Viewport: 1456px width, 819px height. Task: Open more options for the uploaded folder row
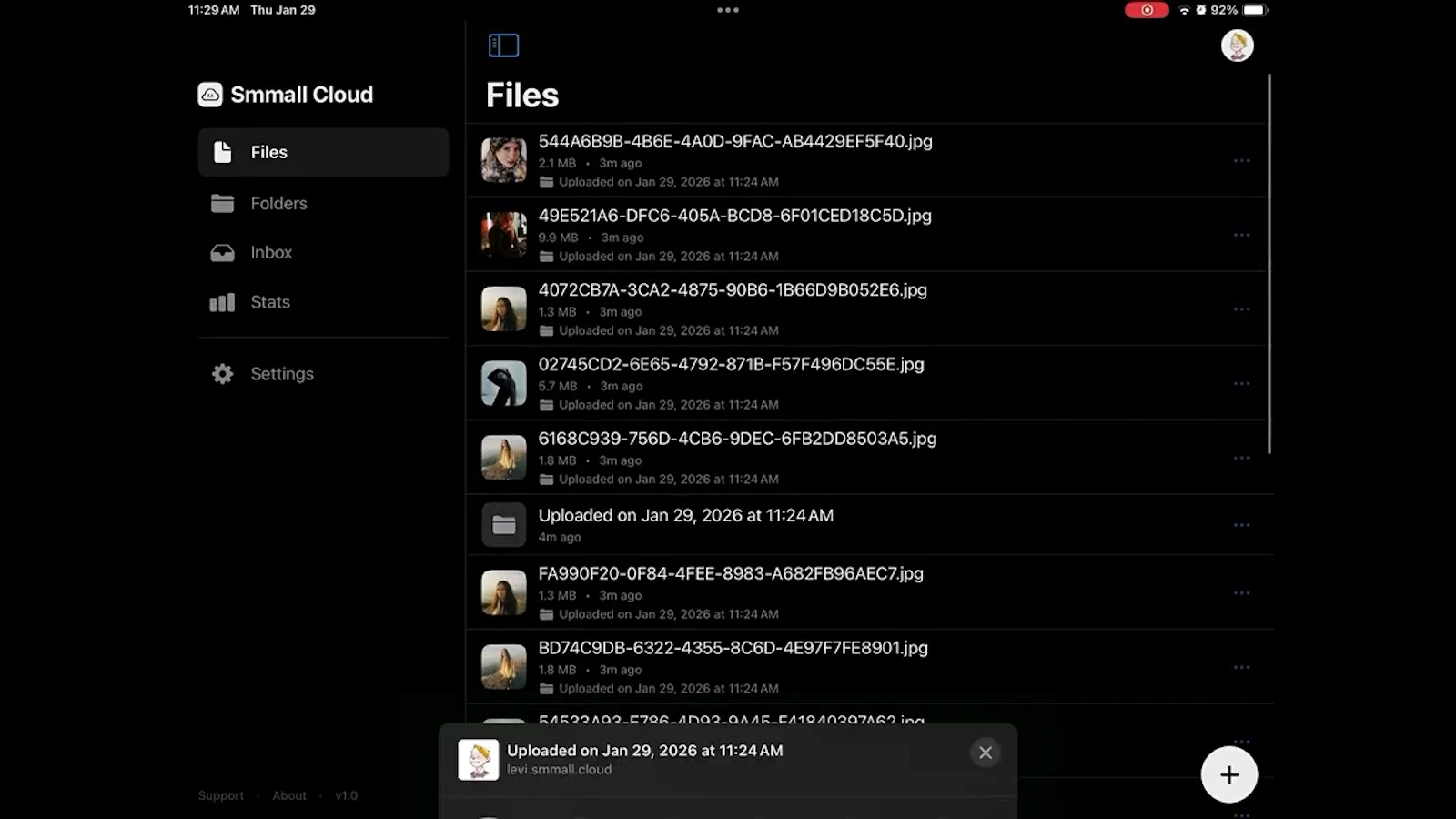1242,525
